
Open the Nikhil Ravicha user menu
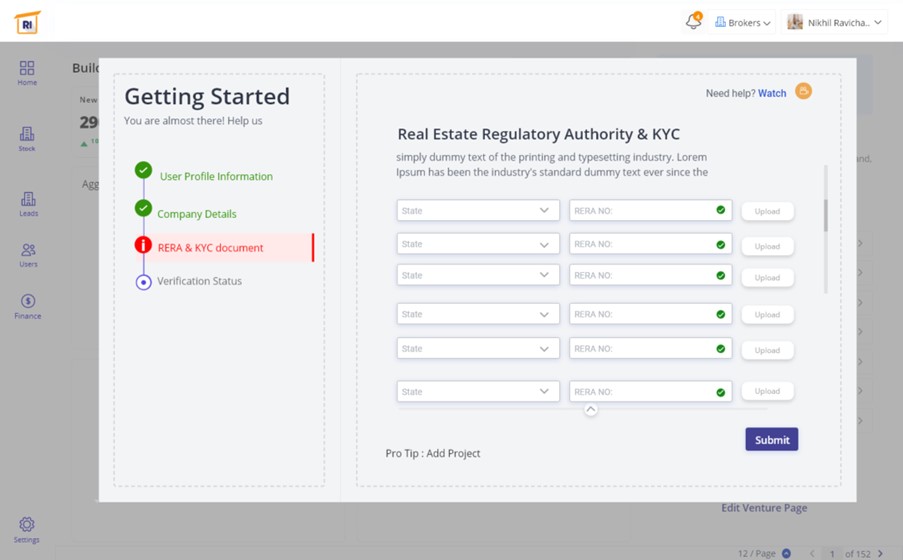click(834, 22)
